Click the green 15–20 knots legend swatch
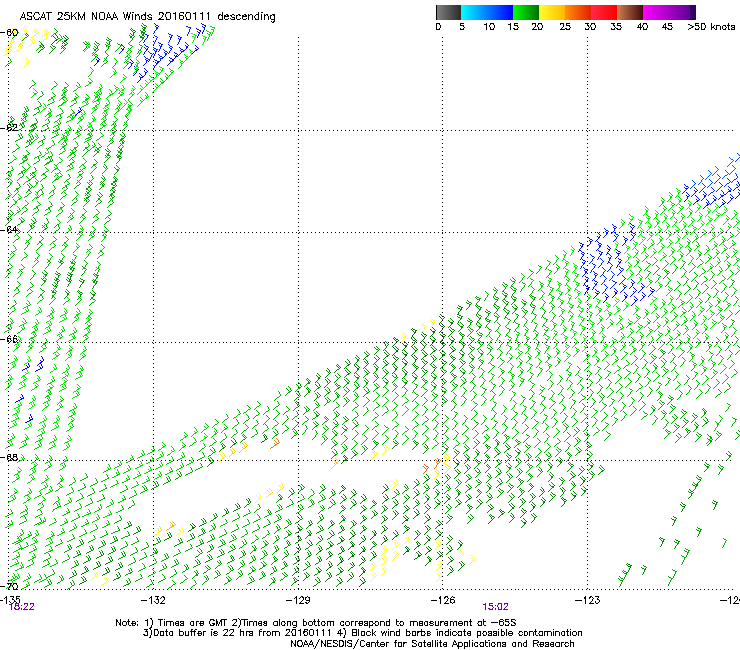Viewport: 740px width, 650px height. click(526, 12)
